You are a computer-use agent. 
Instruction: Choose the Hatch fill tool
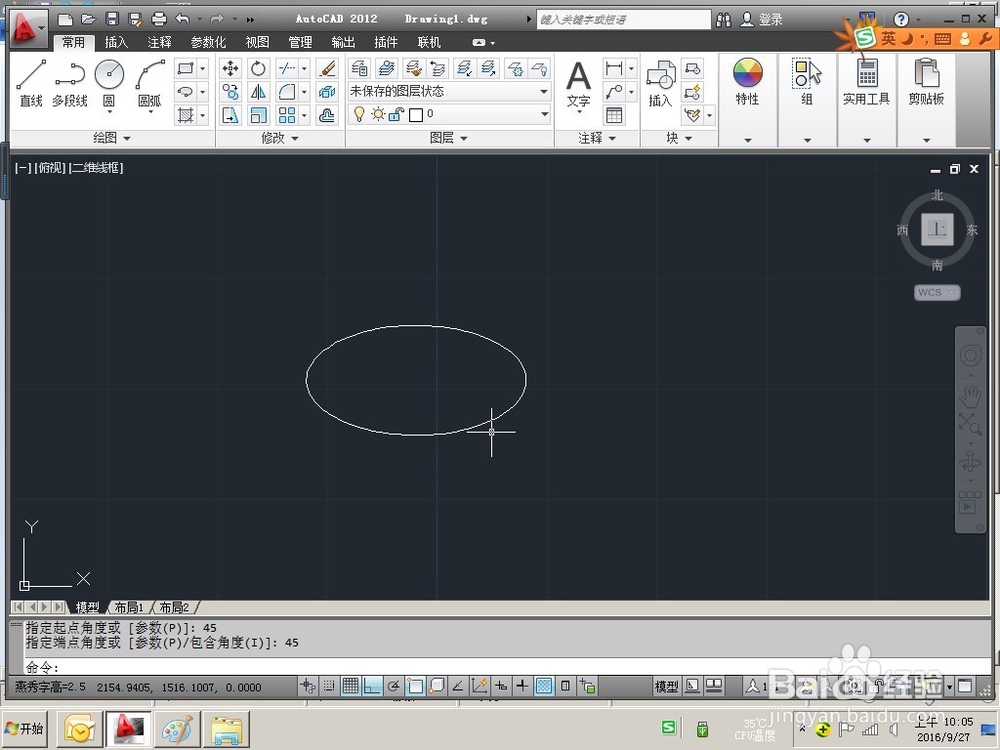185,115
